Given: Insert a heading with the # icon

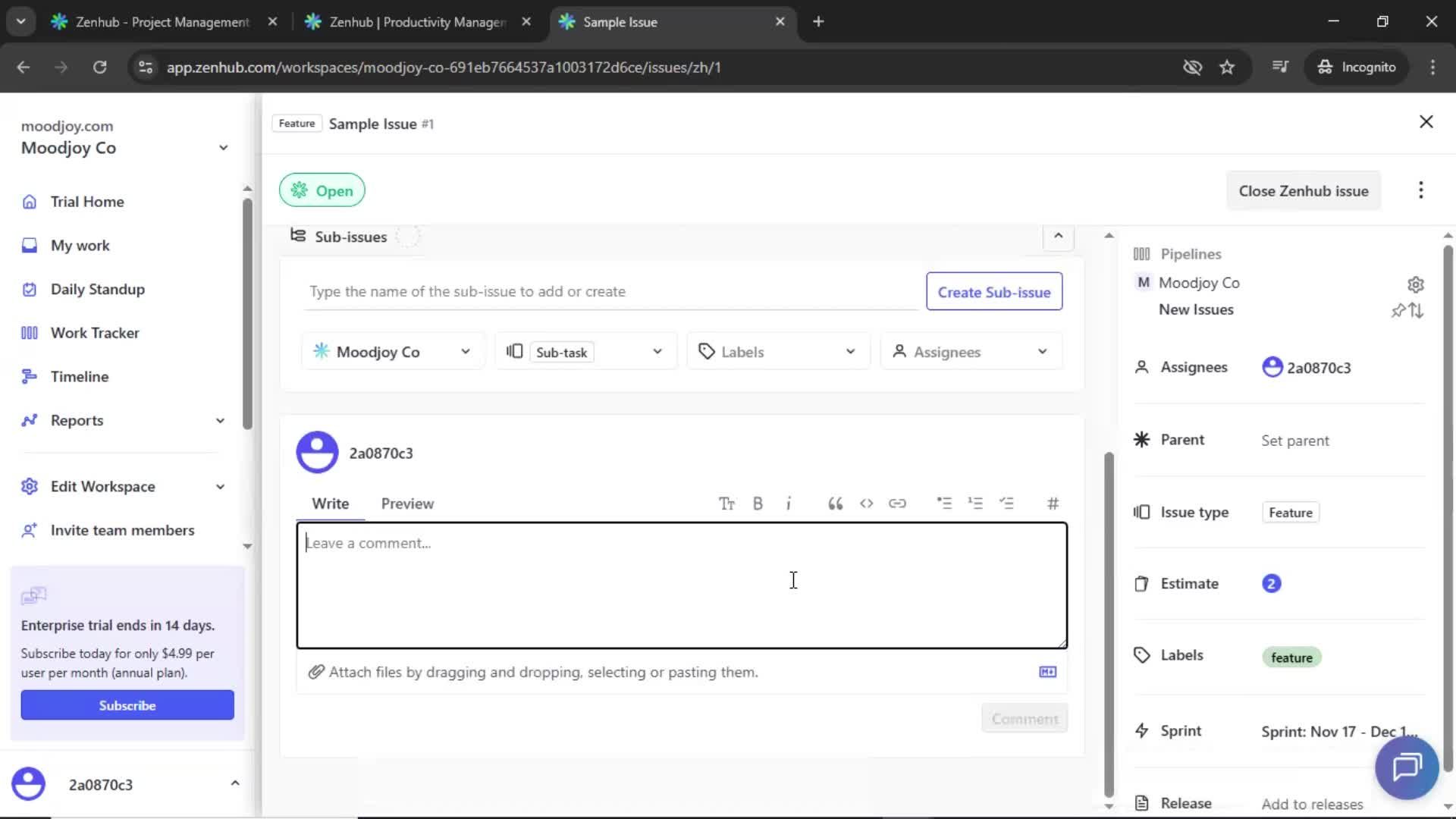Looking at the screenshot, I should click(1053, 503).
